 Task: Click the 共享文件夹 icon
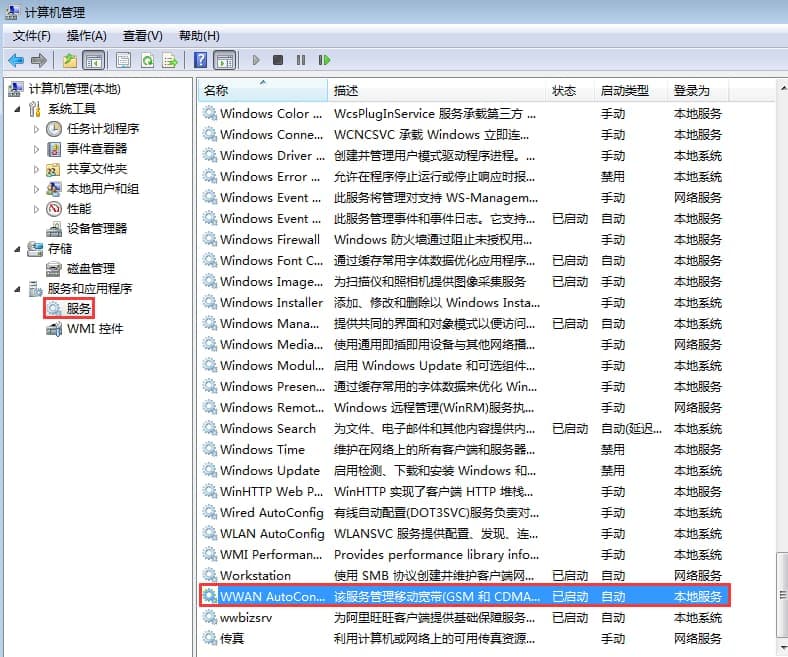tap(54, 169)
